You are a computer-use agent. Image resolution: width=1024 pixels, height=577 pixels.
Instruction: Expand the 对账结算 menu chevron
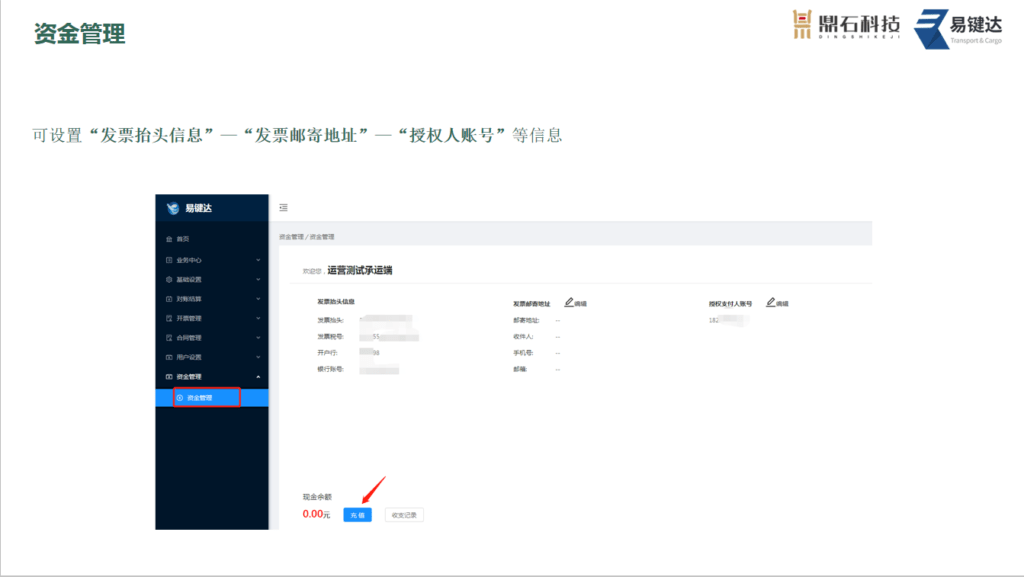pyautogui.click(x=258, y=299)
